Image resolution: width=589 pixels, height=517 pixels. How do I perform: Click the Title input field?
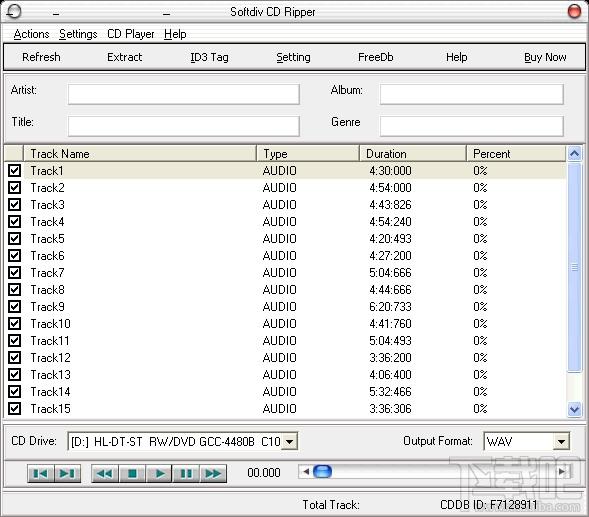coord(184,126)
